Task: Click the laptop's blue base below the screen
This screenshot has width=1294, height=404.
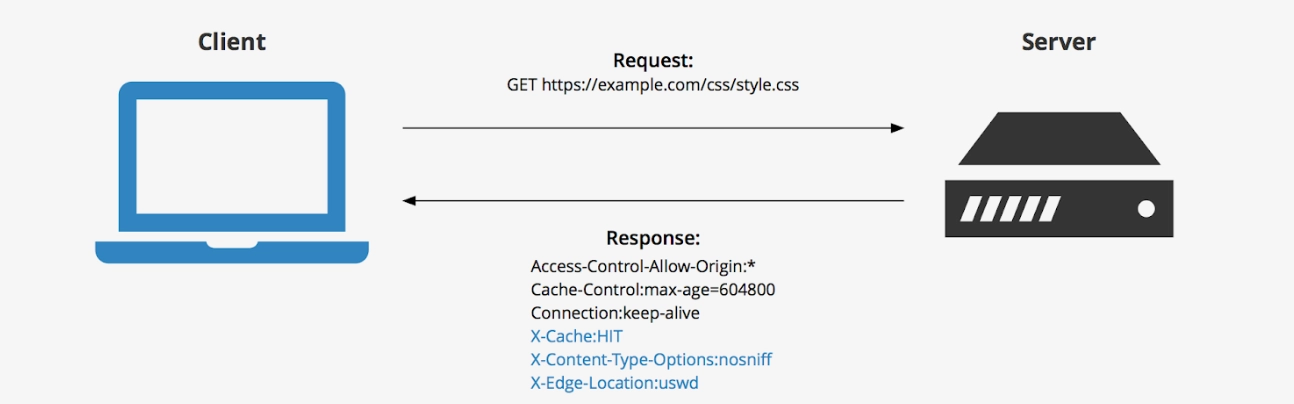Action: pos(231,250)
